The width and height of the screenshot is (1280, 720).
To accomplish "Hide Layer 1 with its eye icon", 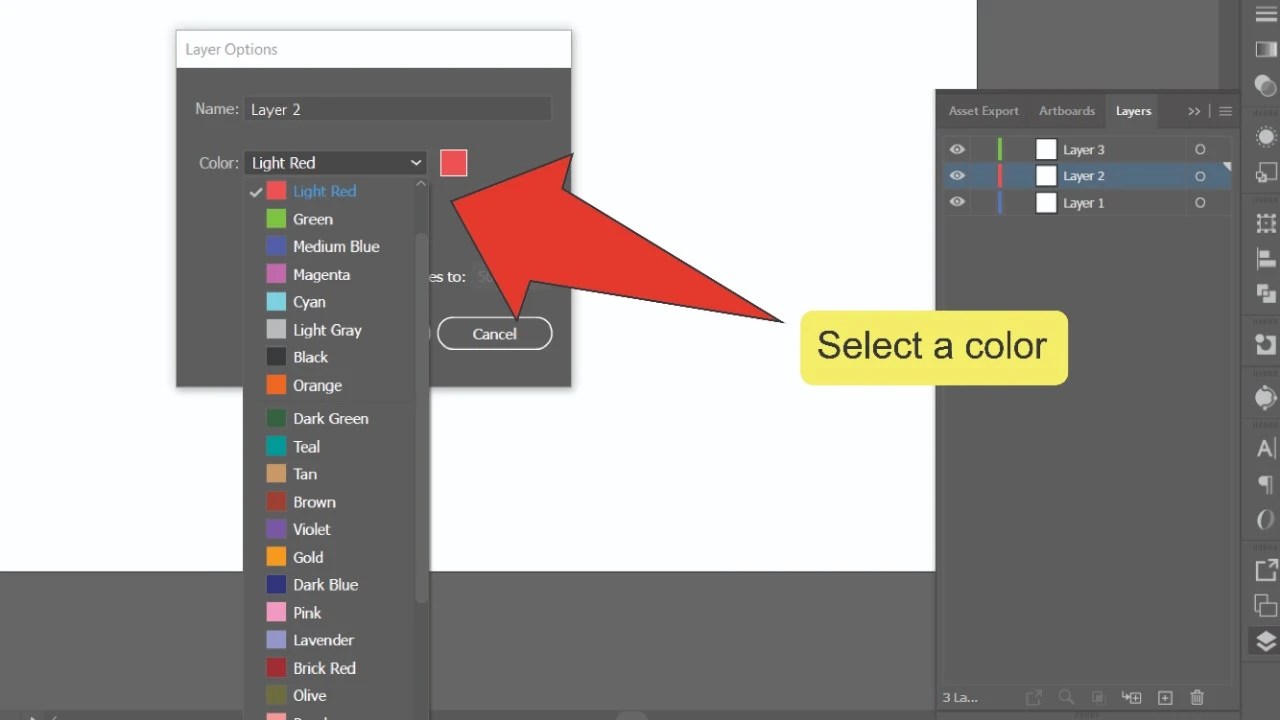I will click(x=956, y=202).
